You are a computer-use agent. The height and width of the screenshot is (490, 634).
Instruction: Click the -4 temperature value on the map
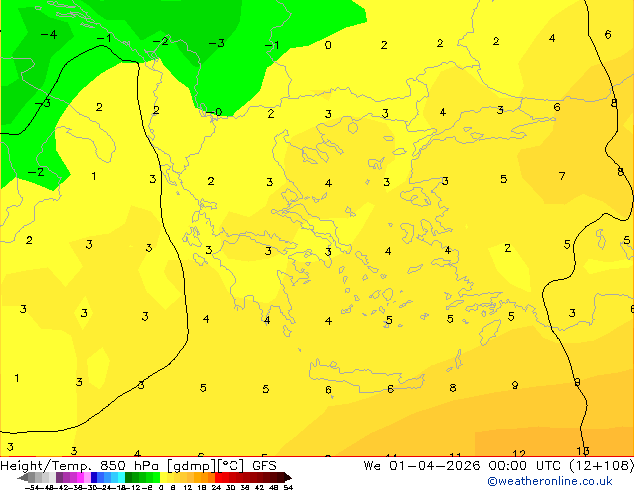(49, 35)
